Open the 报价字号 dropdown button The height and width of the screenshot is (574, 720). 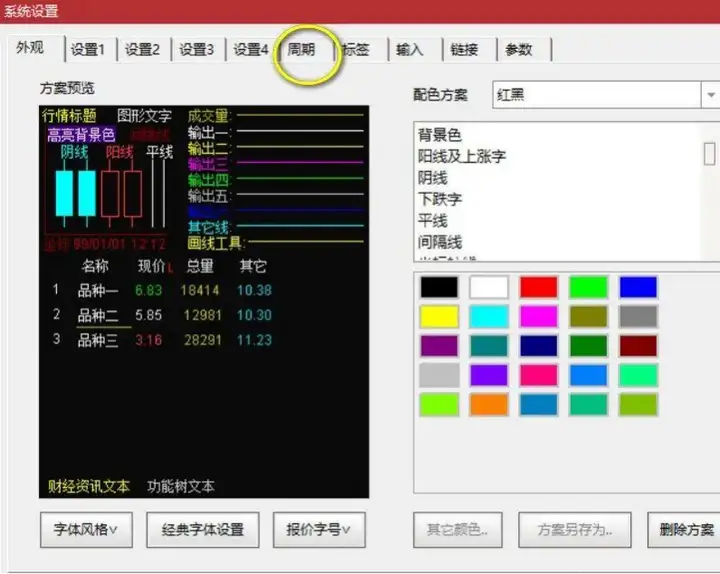(318, 529)
